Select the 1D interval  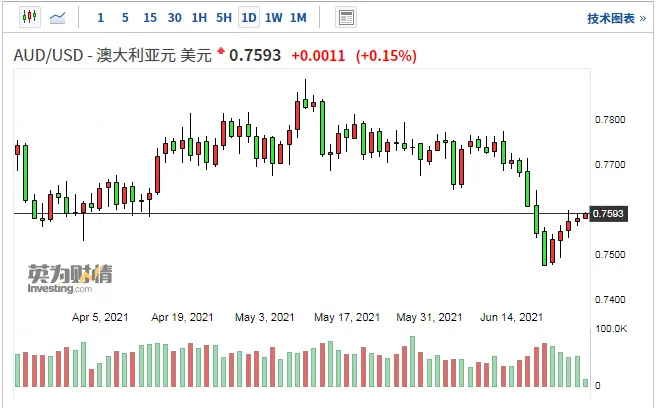(x=249, y=18)
